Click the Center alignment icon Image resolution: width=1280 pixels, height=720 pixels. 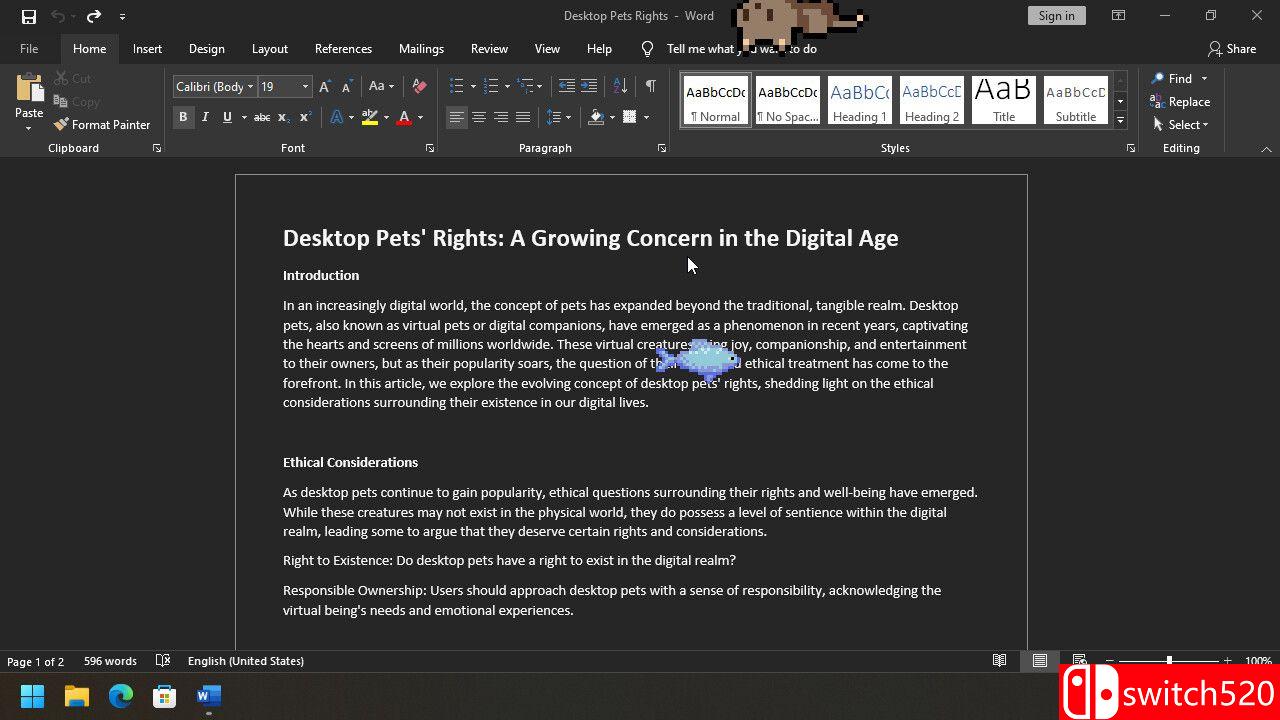point(479,118)
